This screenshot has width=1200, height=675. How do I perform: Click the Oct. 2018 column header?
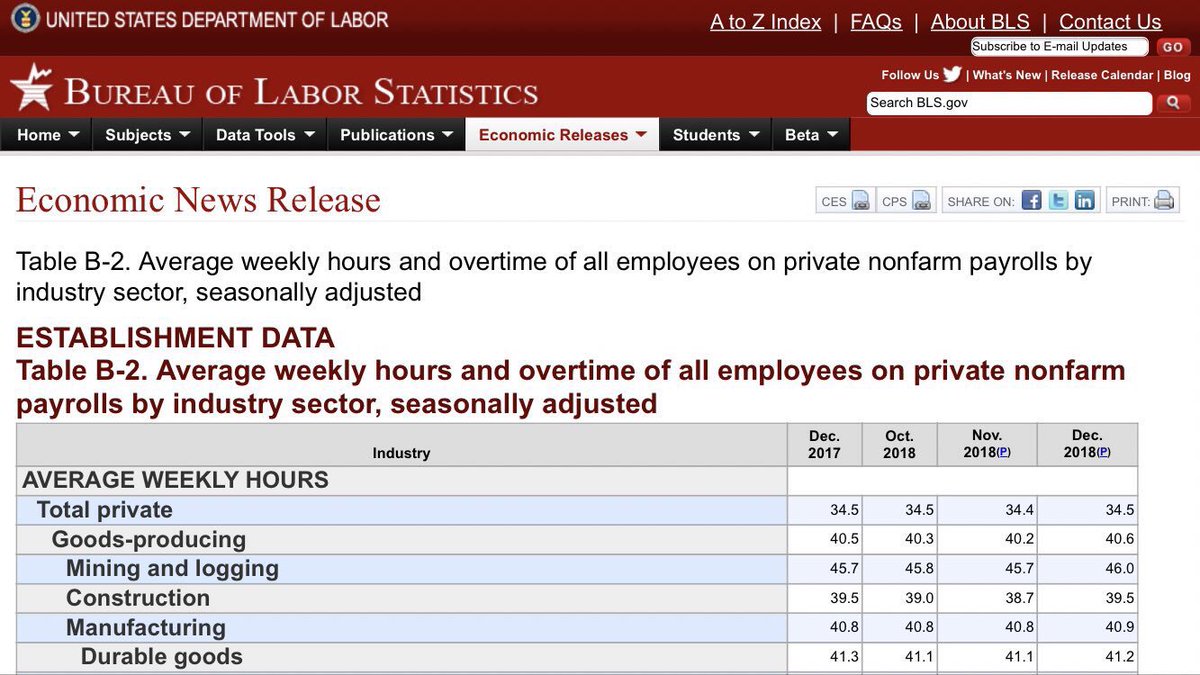click(x=900, y=444)
